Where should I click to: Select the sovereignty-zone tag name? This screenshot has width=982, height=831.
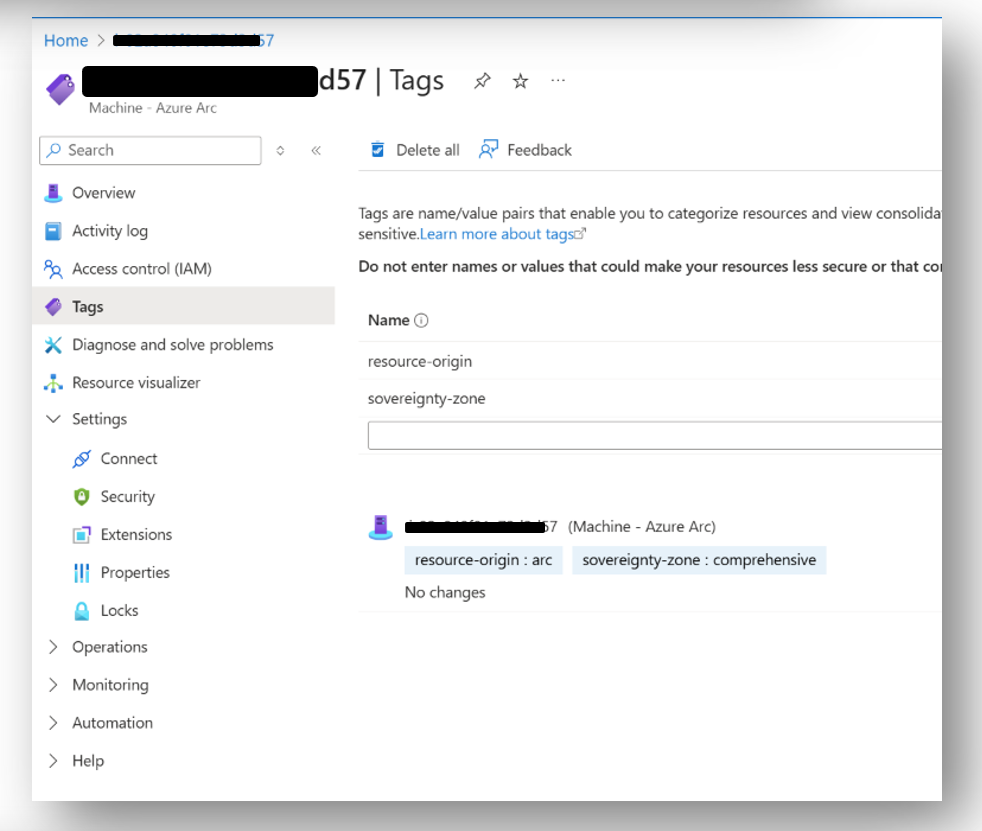click(x=426, y=399)
